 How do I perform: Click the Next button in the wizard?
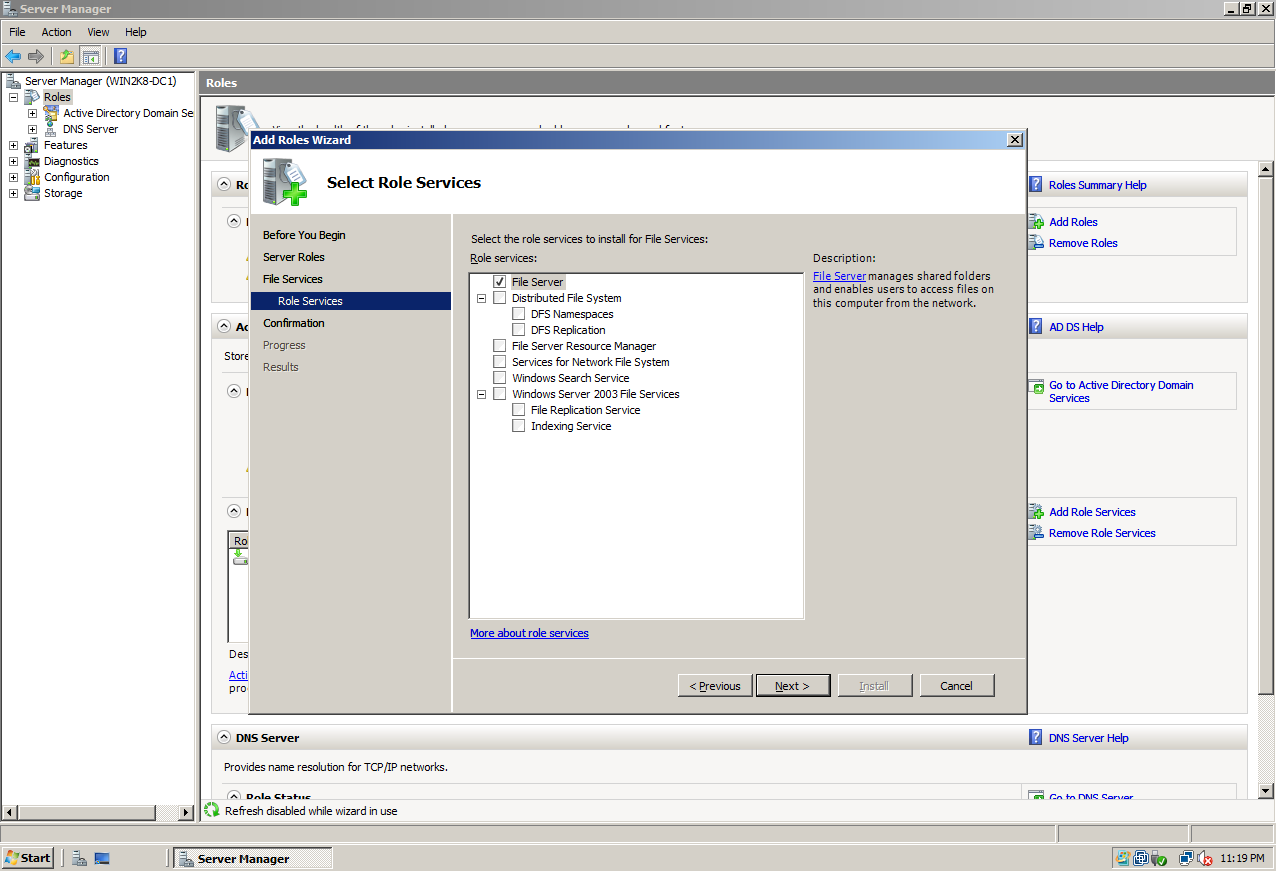(792, 685)
